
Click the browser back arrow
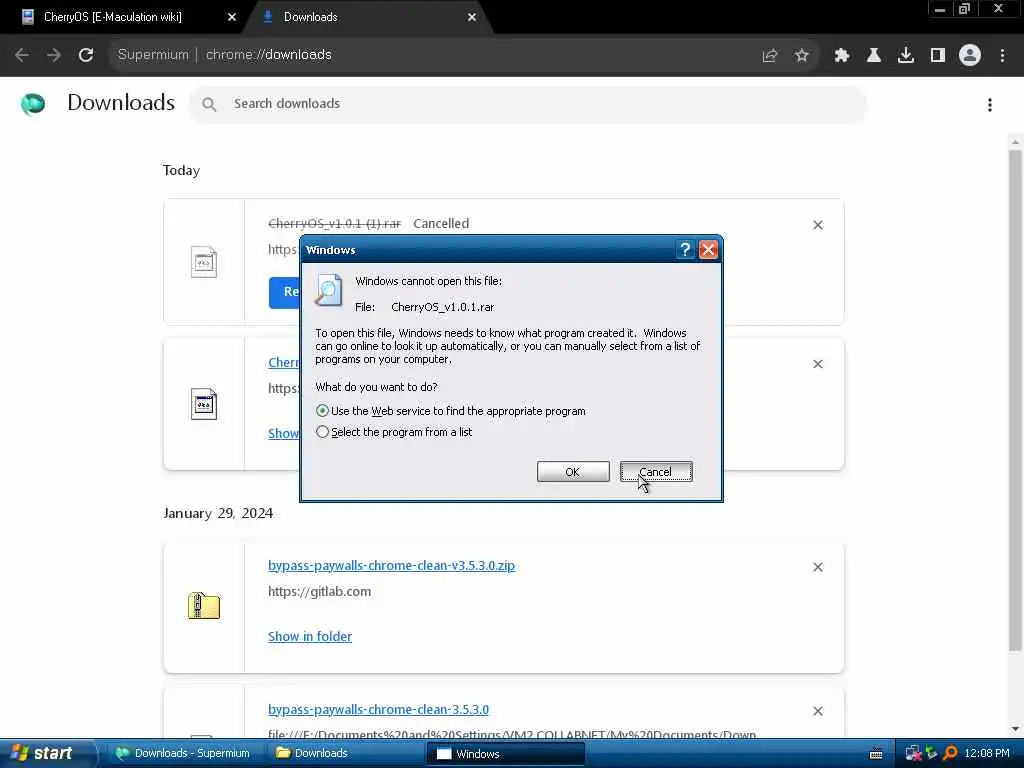point(22,55)
